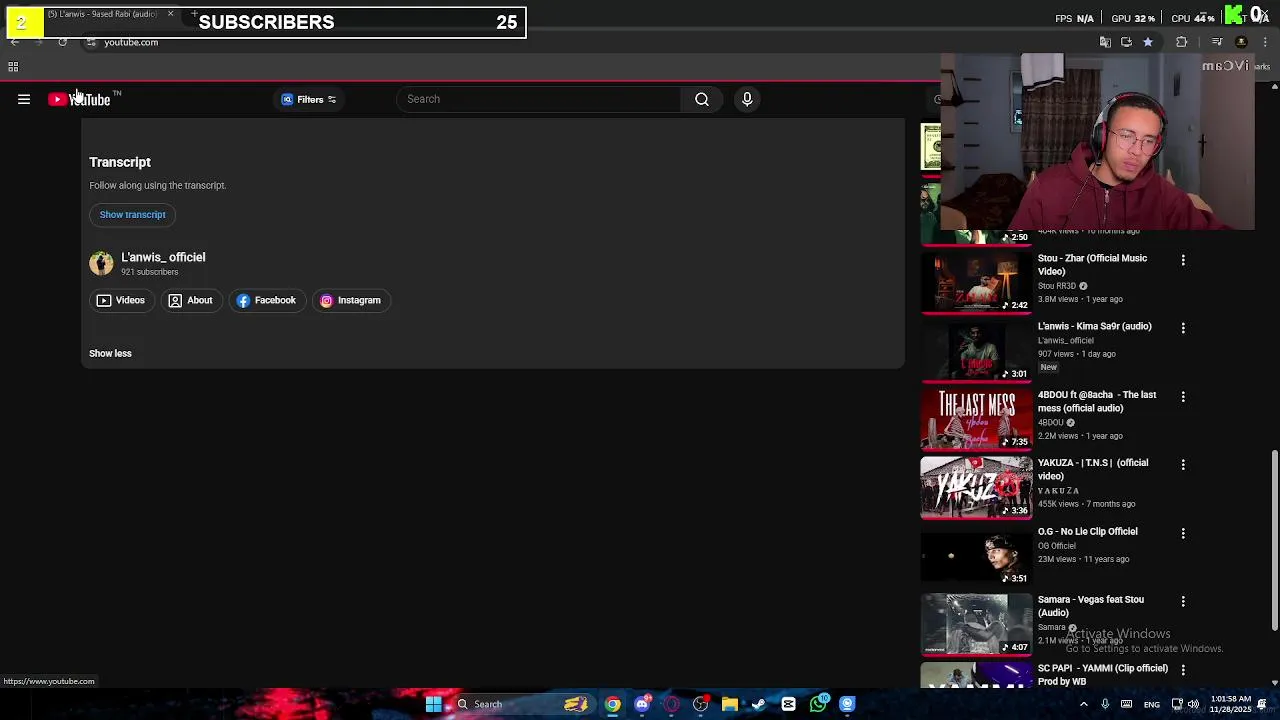Go back with browser back arrow
This screenshot has width=1280, height=720.
[14, 42]
